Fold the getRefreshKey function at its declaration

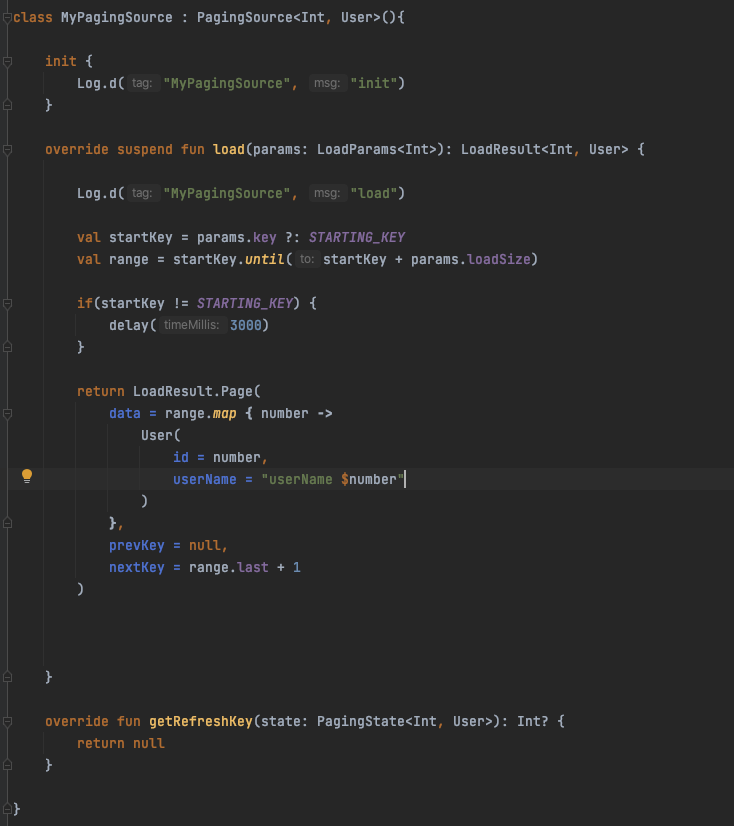click(x=7, y=722)
